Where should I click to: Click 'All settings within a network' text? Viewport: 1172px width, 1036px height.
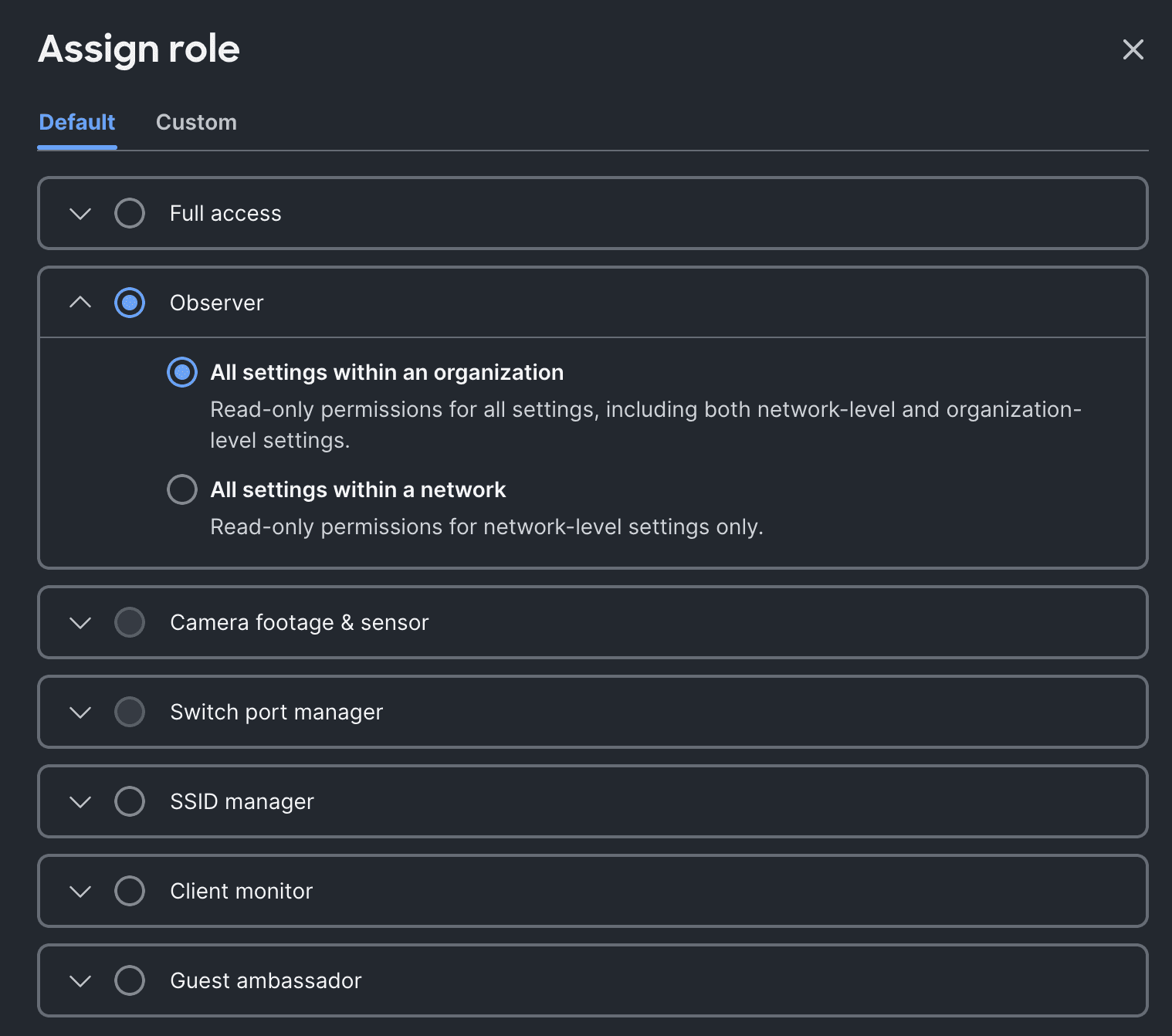358,489
